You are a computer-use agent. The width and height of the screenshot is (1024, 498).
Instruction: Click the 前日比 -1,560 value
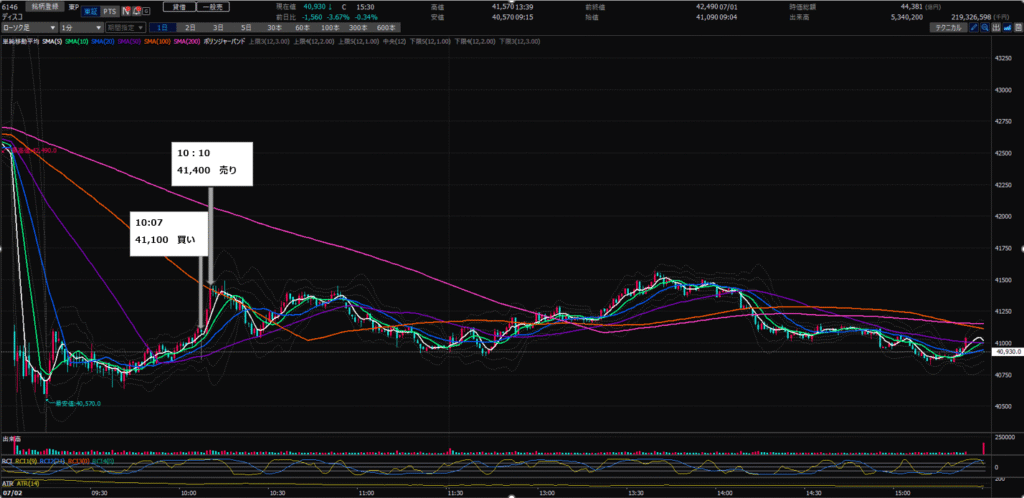(313, 16)
